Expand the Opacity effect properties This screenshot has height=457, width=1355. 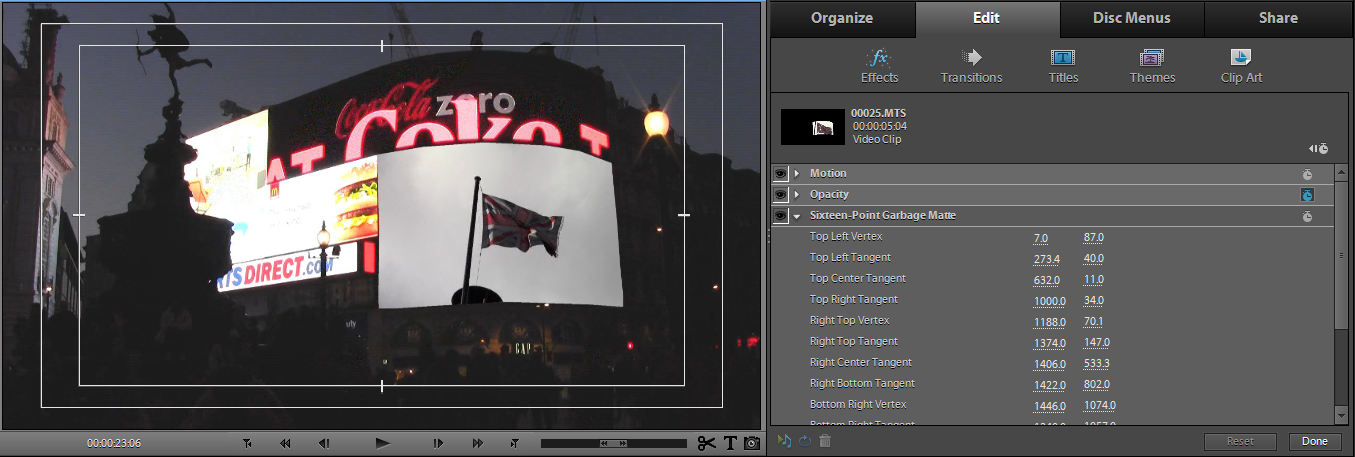[x=797, y=195]
